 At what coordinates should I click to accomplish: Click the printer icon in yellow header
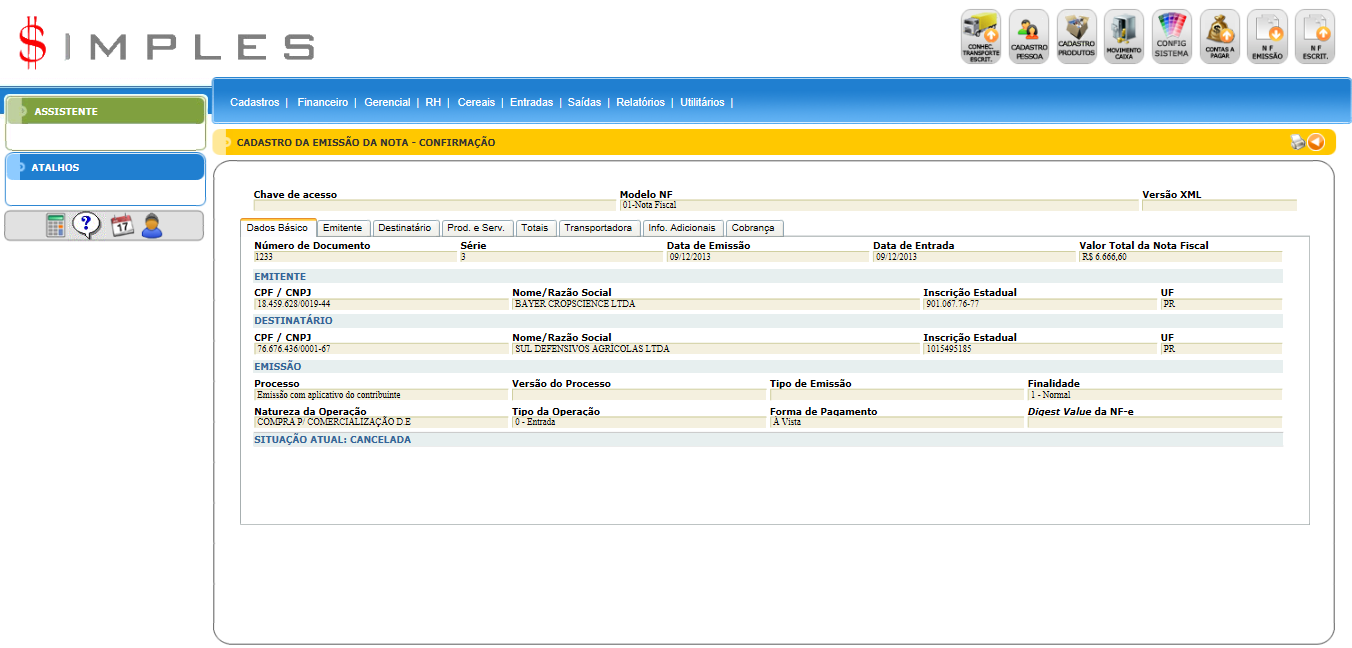1298,142
